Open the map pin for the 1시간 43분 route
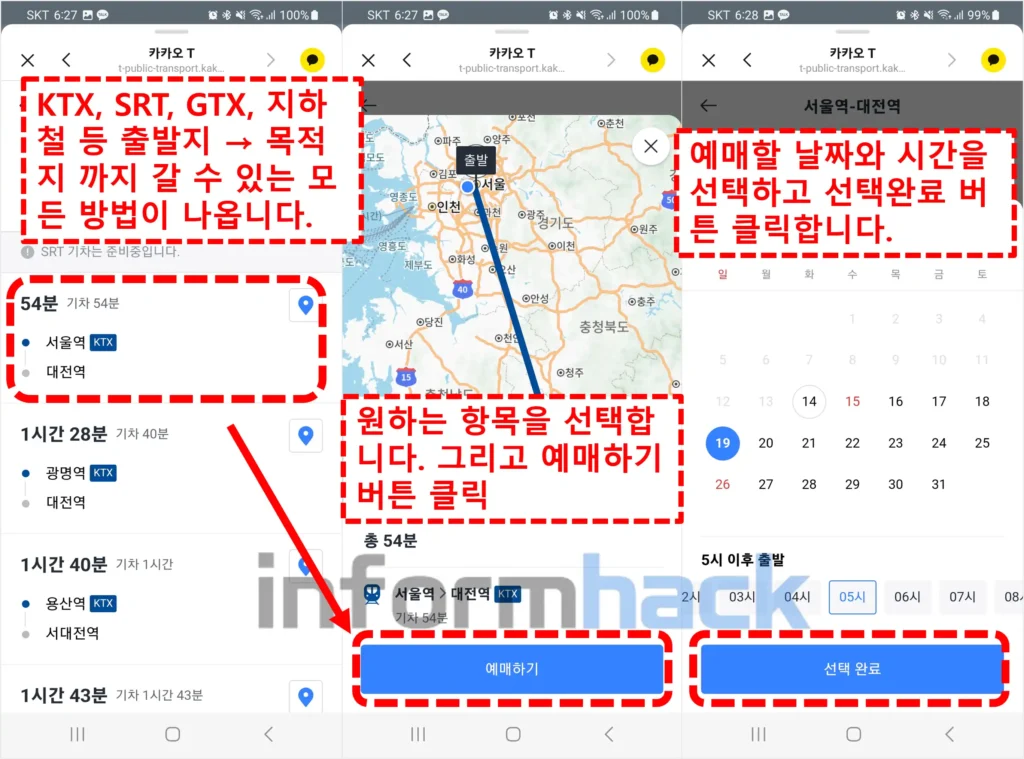This screenshot has height=759, width=1024. (x=306, y=696)
